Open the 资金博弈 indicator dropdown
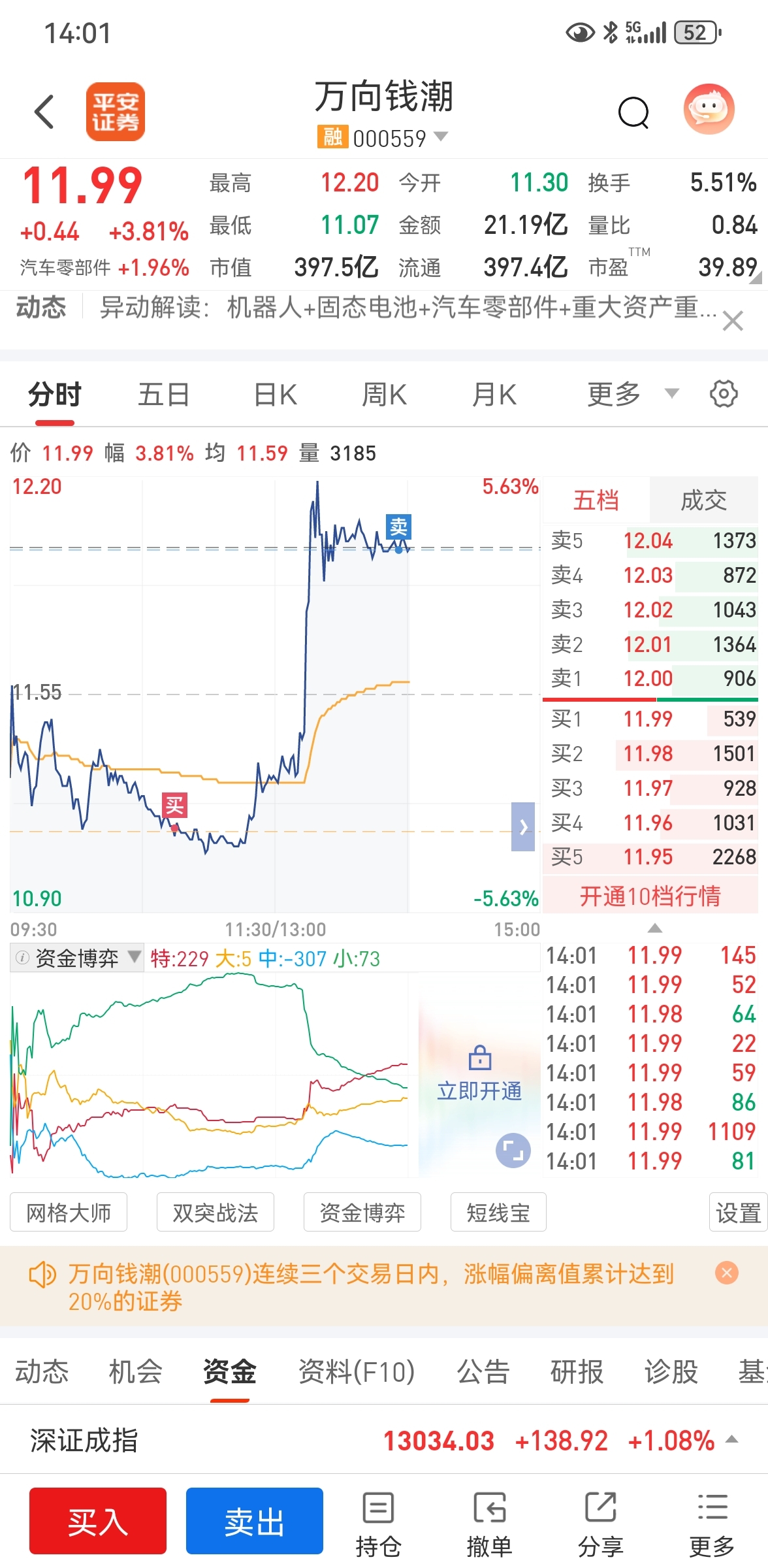The height and width of the screenshot is (1568, 768). pyautogui.click(x=77, y=958)
